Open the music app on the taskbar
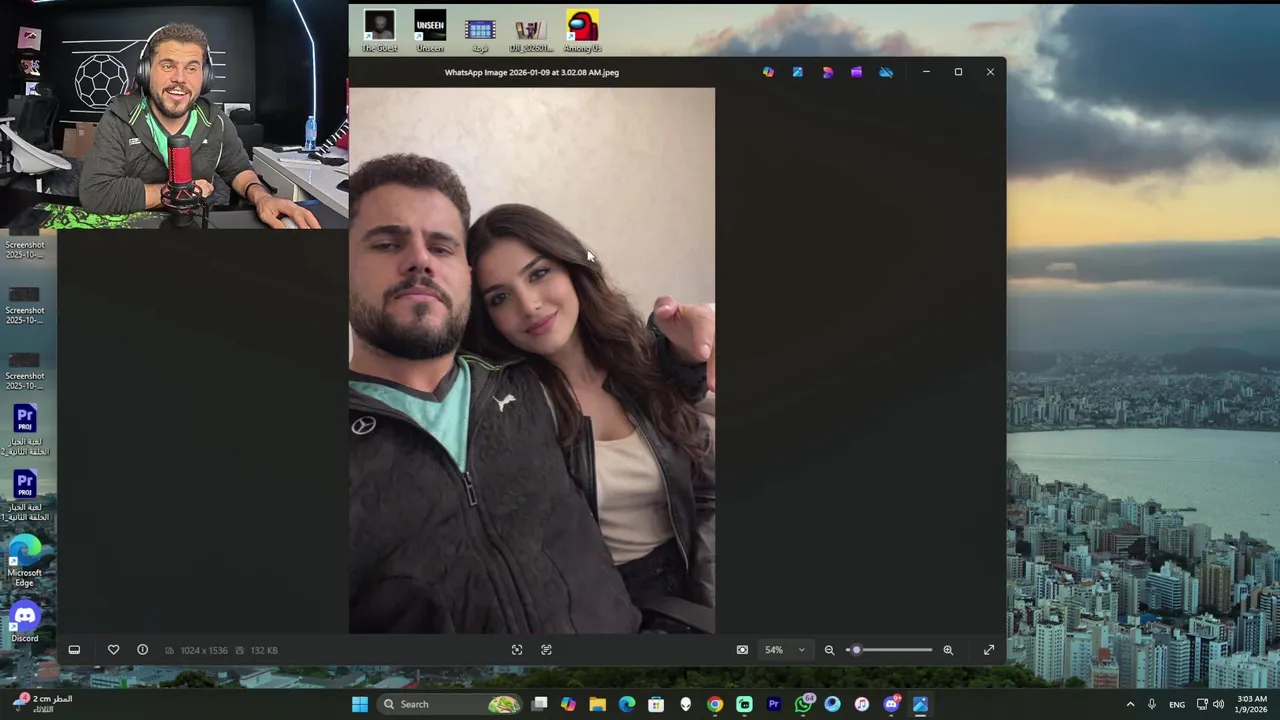The image size is (1280, 720). [862, 704]
